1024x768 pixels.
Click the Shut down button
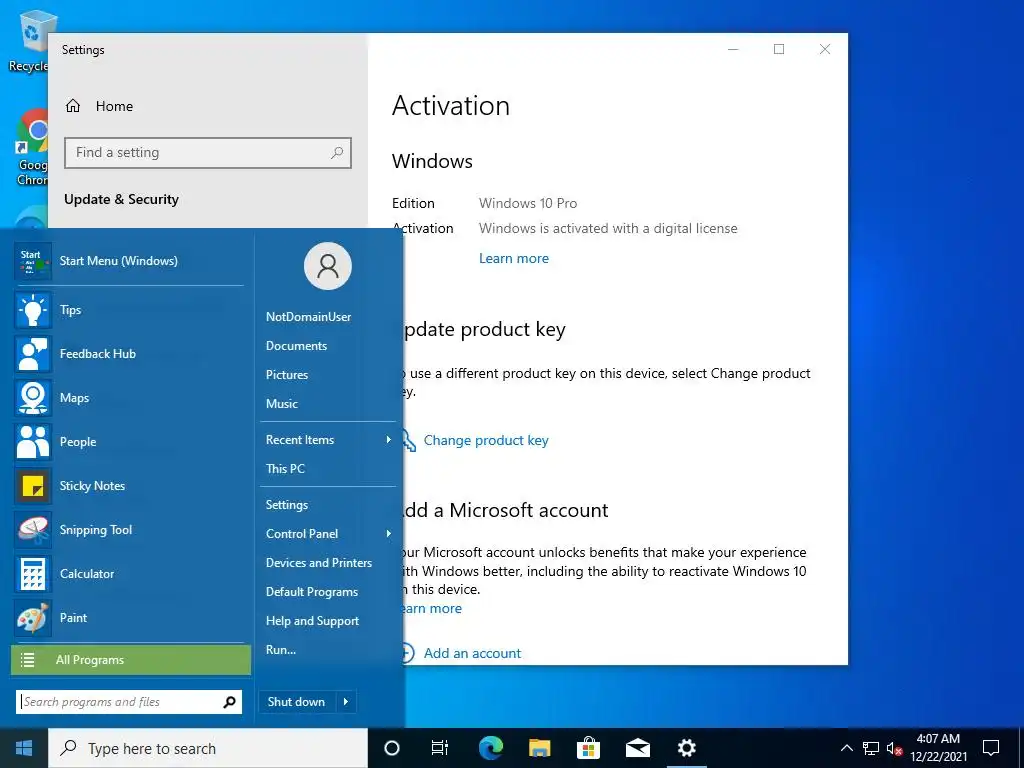tap(296, 701)
